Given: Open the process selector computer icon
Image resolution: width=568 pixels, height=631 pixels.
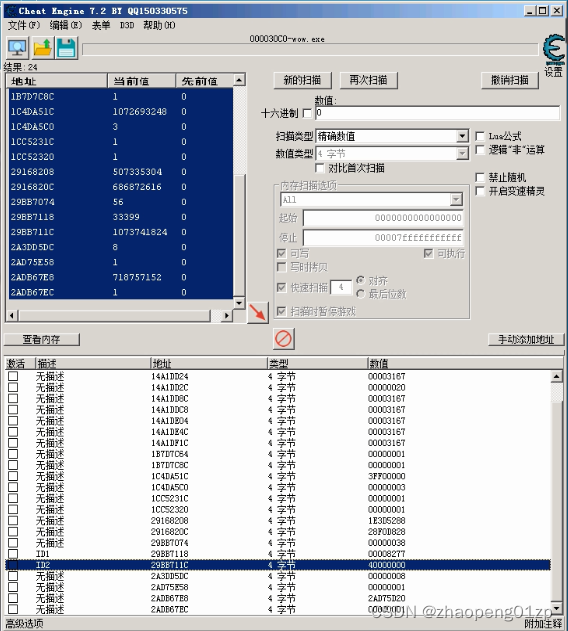Looking at the screenshot, I should [x=18, y=48].
